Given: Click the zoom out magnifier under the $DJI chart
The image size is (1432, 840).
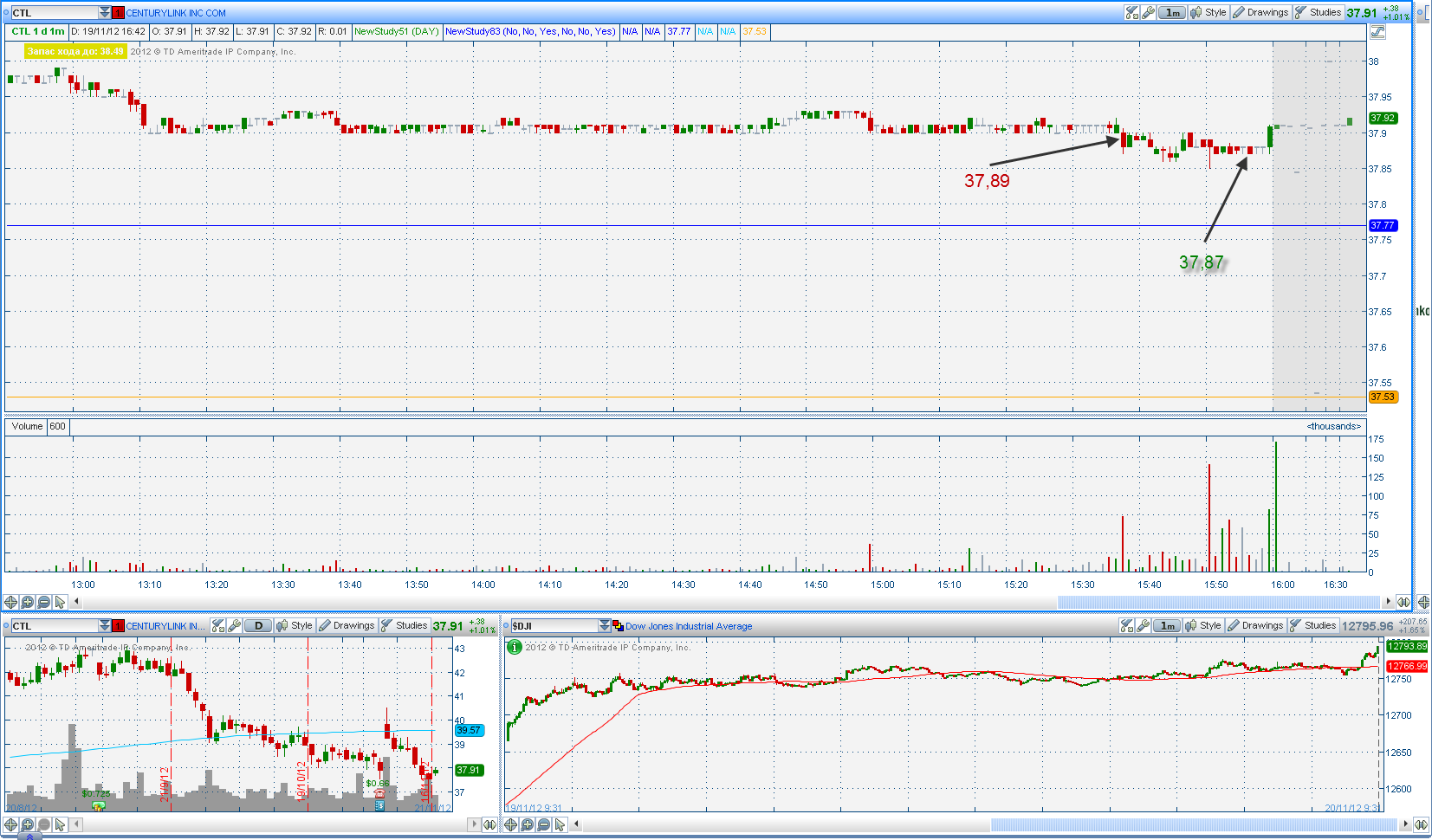Looking at the screenshot, I should coord(543,824).
